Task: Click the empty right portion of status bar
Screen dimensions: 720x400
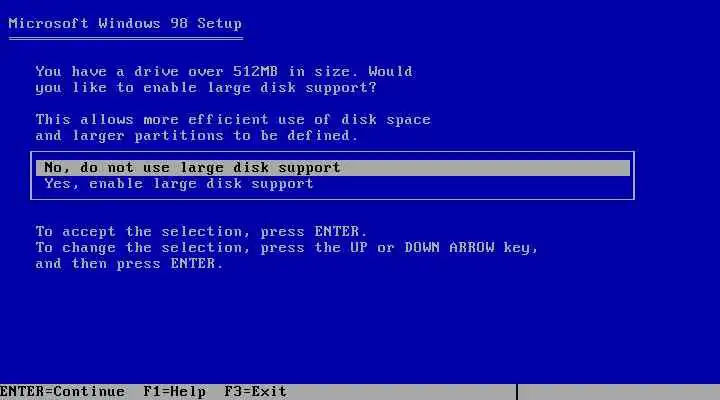Action: (x=619, y=392)
